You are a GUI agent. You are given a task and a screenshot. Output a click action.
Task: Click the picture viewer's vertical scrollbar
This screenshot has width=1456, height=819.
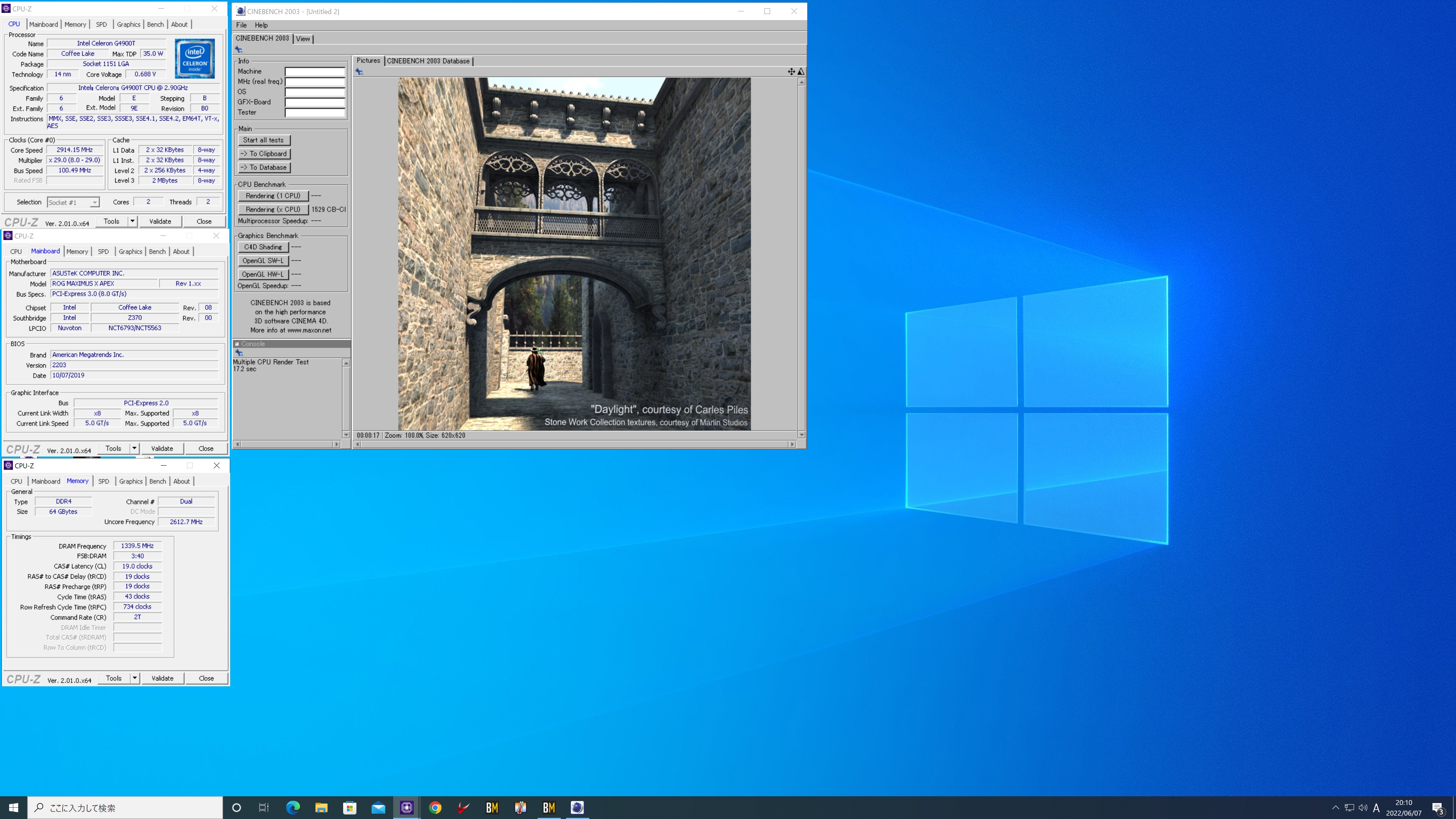pos(802,258)
